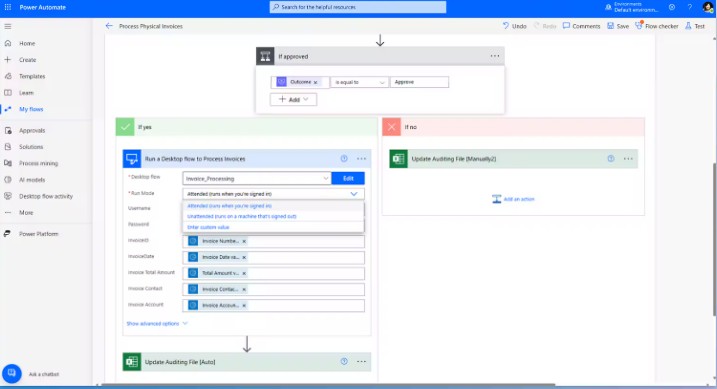Open Learn in the sidebar
This screenshot has height=389, width=717.
click(x=26, y=93)
